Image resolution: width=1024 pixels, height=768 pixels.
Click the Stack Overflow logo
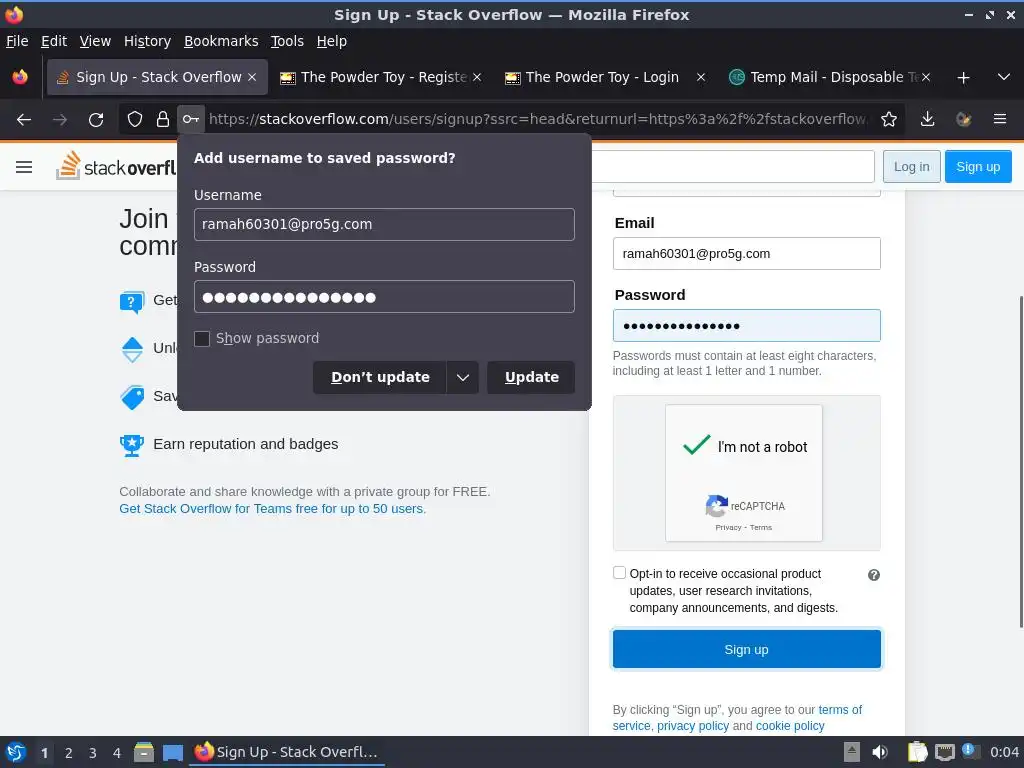[116, 167]
